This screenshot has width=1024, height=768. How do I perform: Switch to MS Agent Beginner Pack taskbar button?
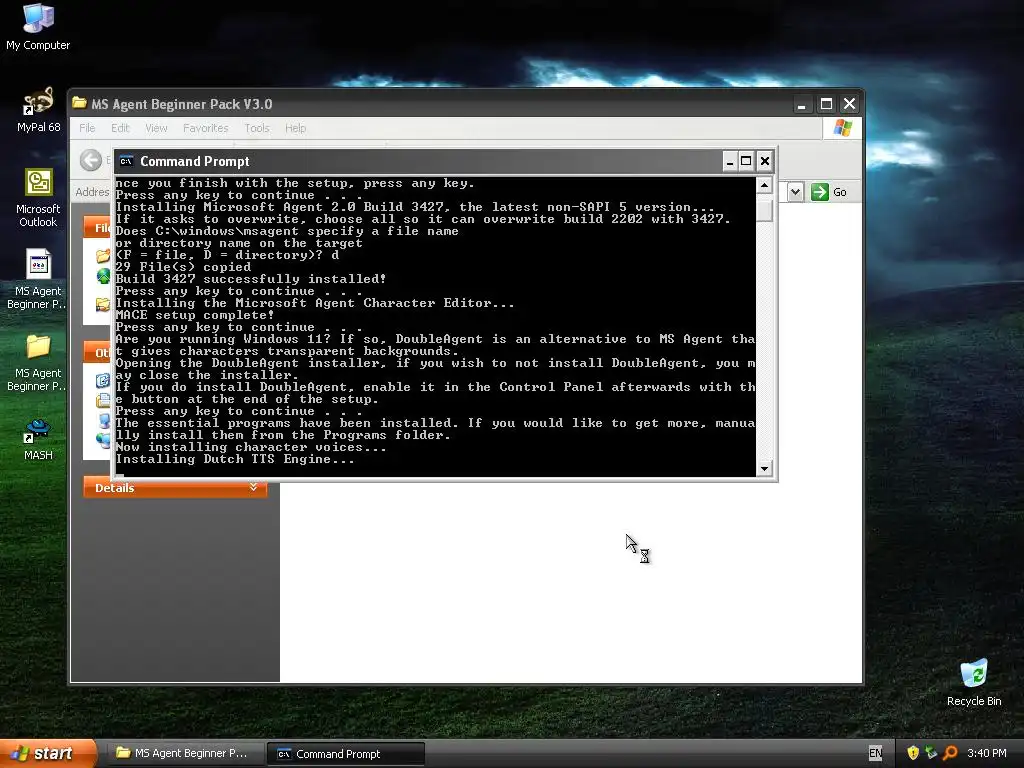pos(187,753)
